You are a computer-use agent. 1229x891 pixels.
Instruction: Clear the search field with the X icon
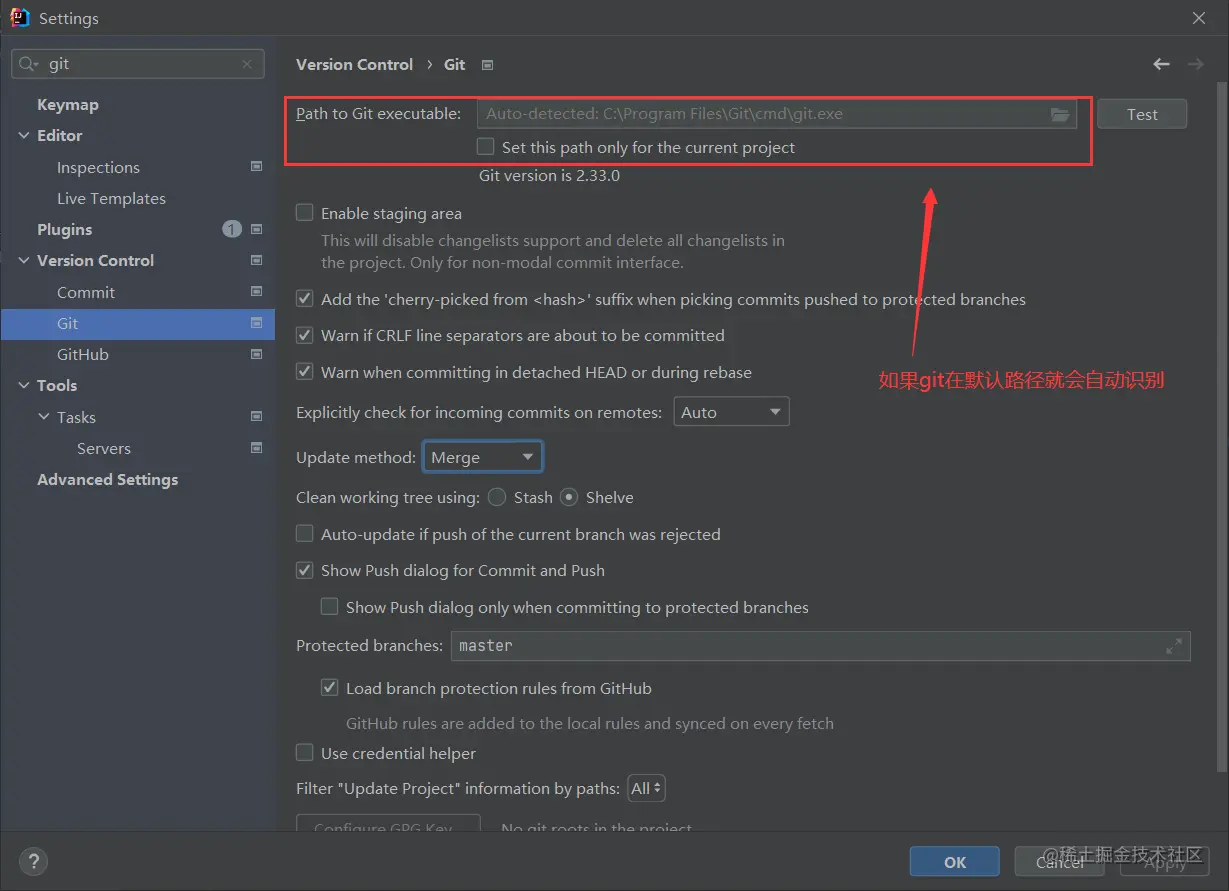(247, 64)
